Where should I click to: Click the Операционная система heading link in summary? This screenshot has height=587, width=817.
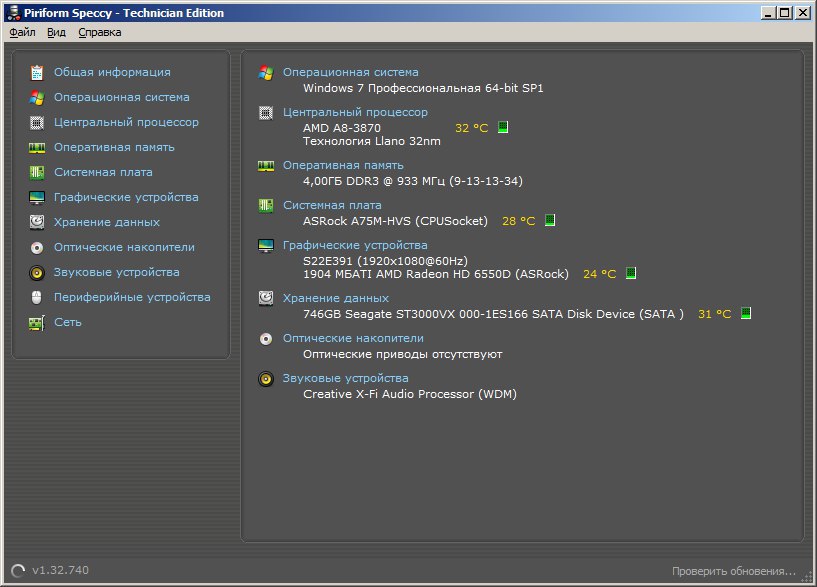pyautogui.click(x=351, y=72)
